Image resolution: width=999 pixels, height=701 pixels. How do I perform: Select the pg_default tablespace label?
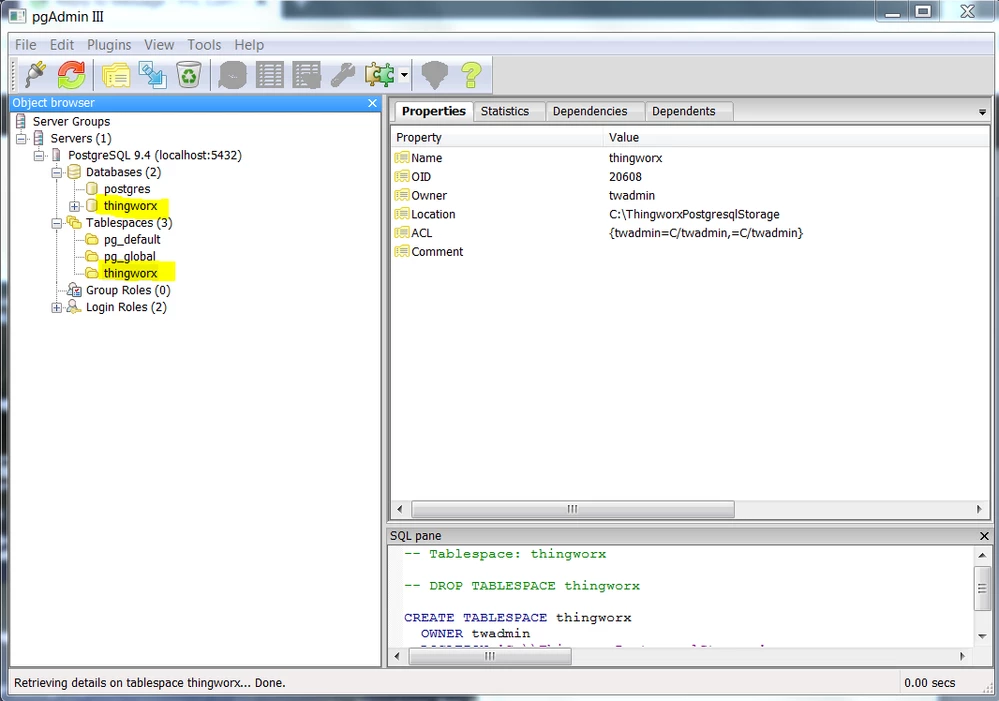click(132, 240)
